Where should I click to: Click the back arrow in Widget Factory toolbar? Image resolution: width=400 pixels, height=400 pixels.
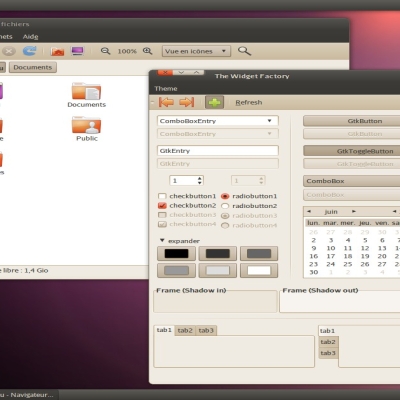(166, 102)
